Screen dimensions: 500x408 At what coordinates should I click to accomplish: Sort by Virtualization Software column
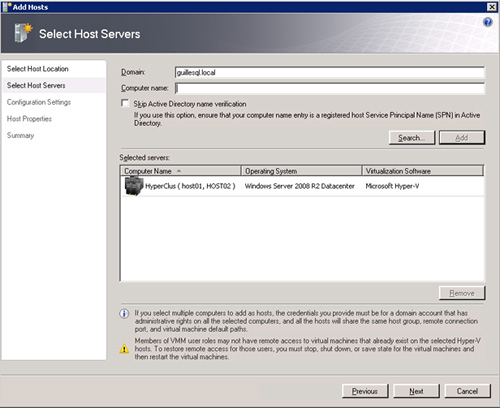pos(423,171)
